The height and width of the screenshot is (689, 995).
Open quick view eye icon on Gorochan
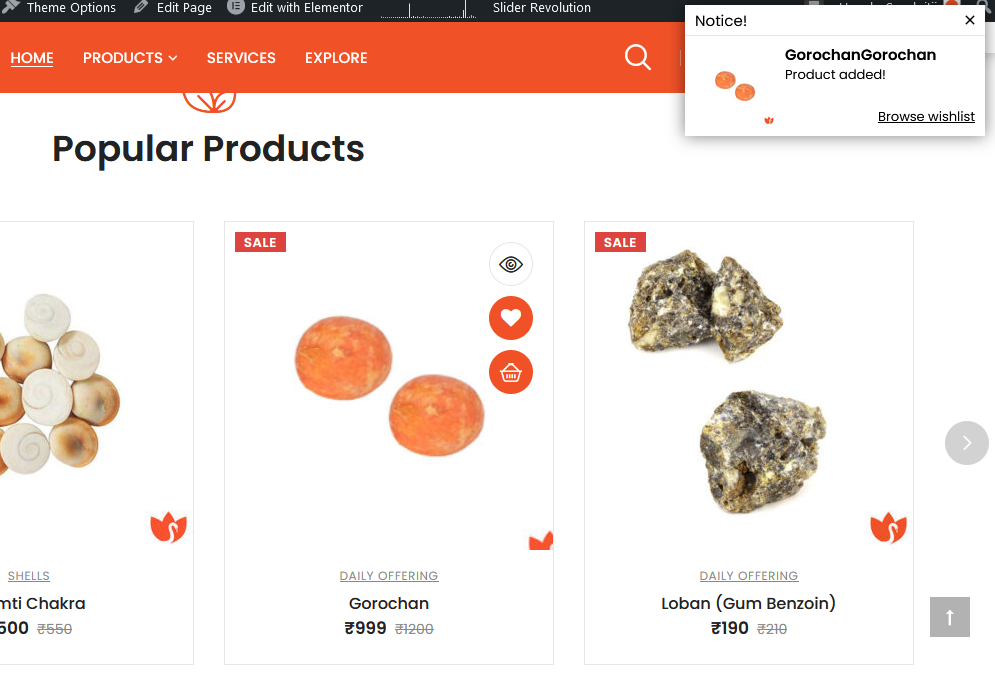tap(511, 264)
